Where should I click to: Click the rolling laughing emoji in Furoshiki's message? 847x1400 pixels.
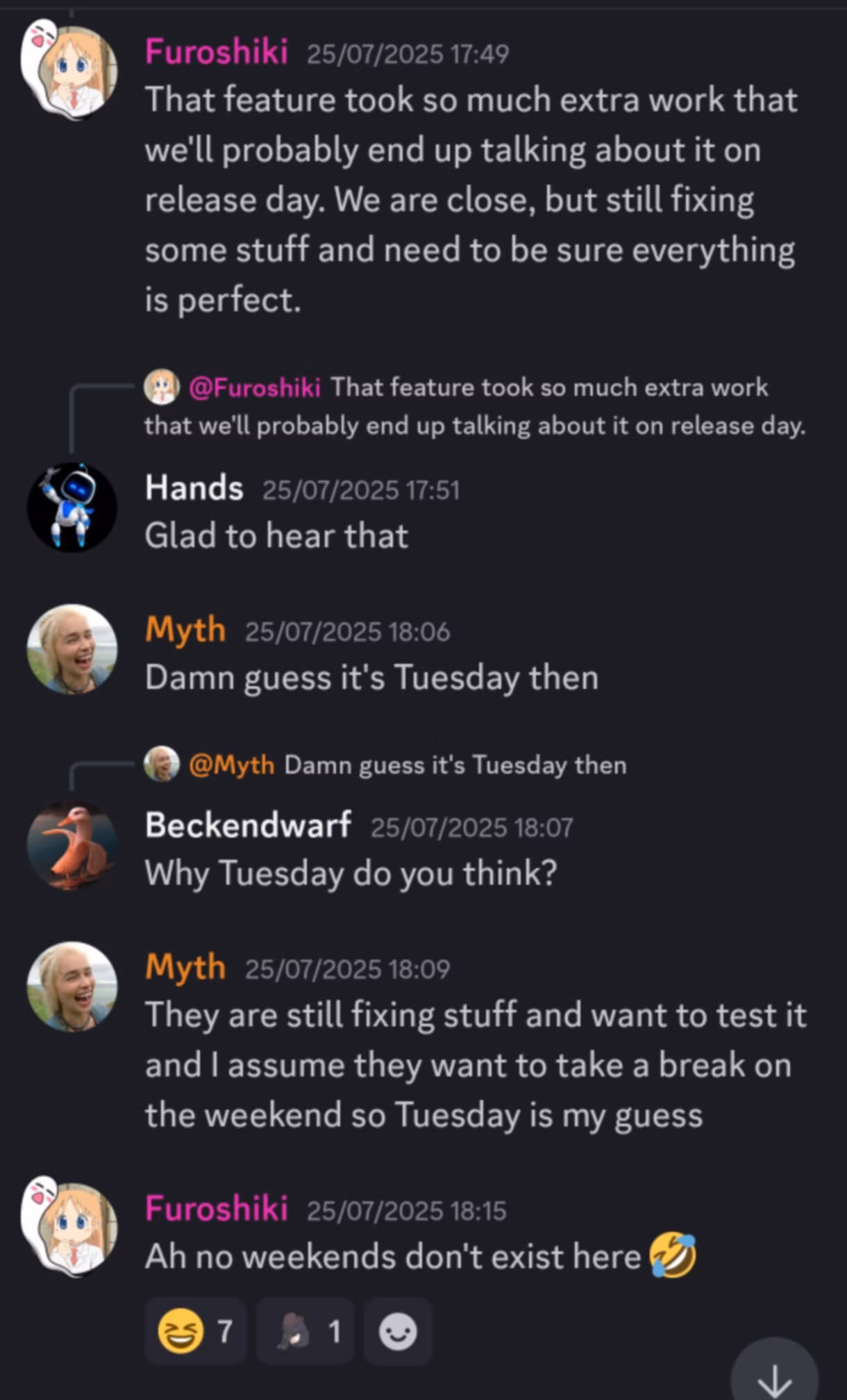click(672, 1256)
